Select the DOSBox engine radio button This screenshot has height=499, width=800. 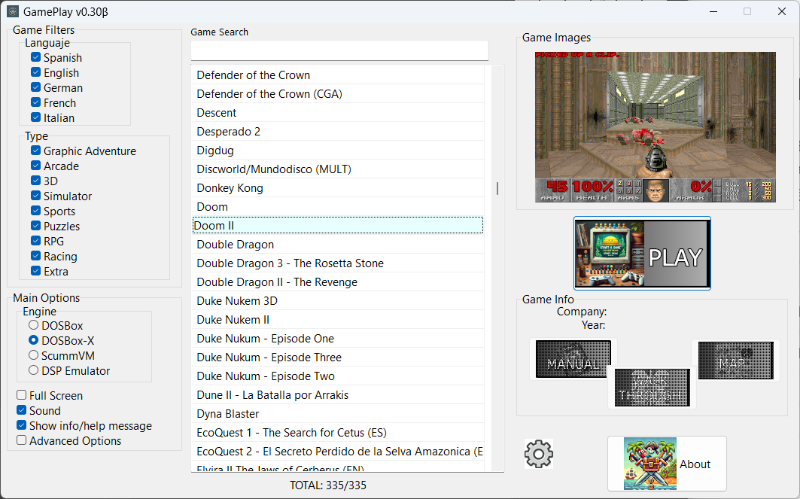pyautogui.click(x=34, y=325)
